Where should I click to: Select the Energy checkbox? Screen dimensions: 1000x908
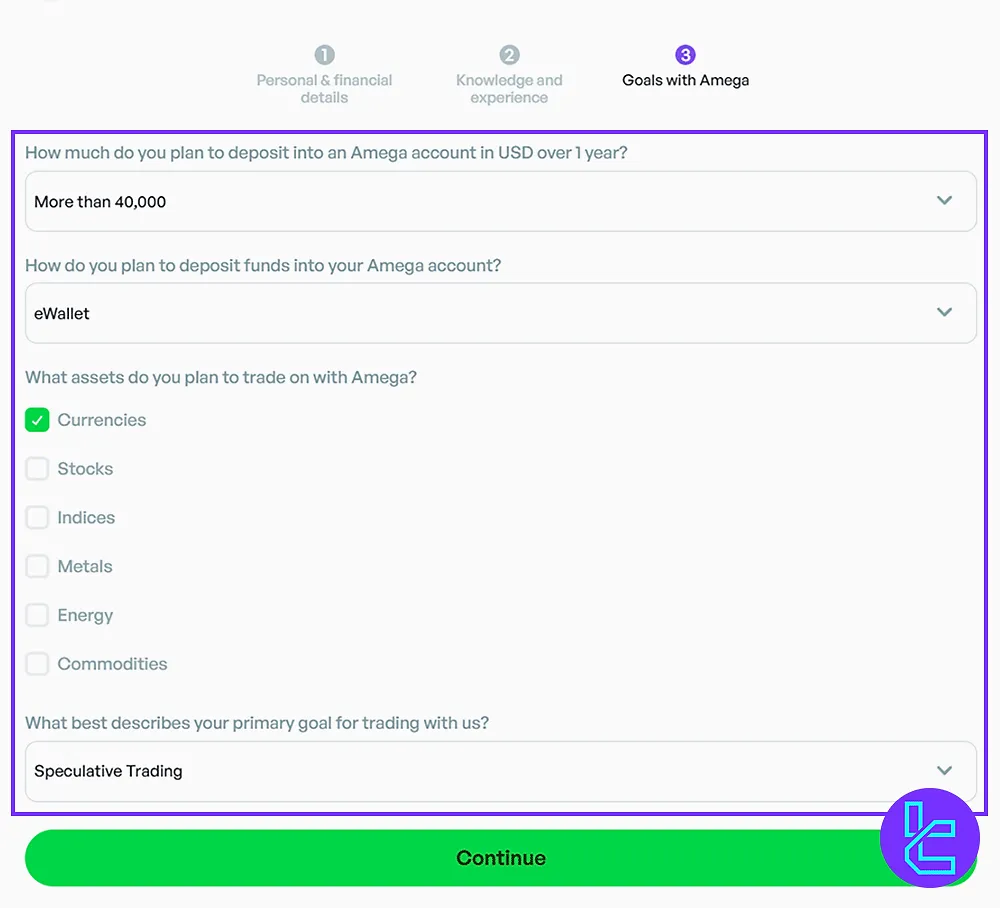click(x=37, y=615)
